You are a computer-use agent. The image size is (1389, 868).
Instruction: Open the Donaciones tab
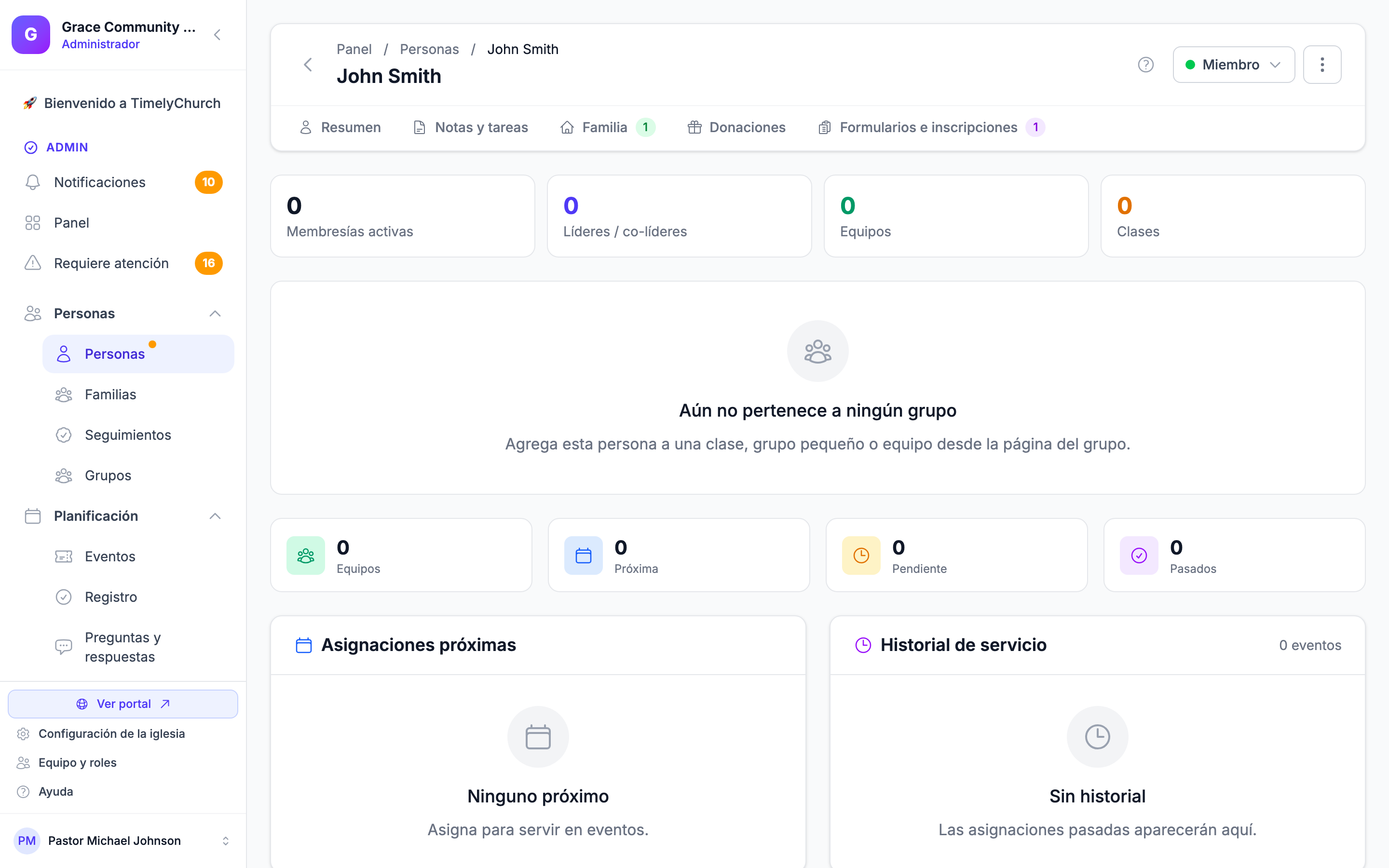click(736, 127)
